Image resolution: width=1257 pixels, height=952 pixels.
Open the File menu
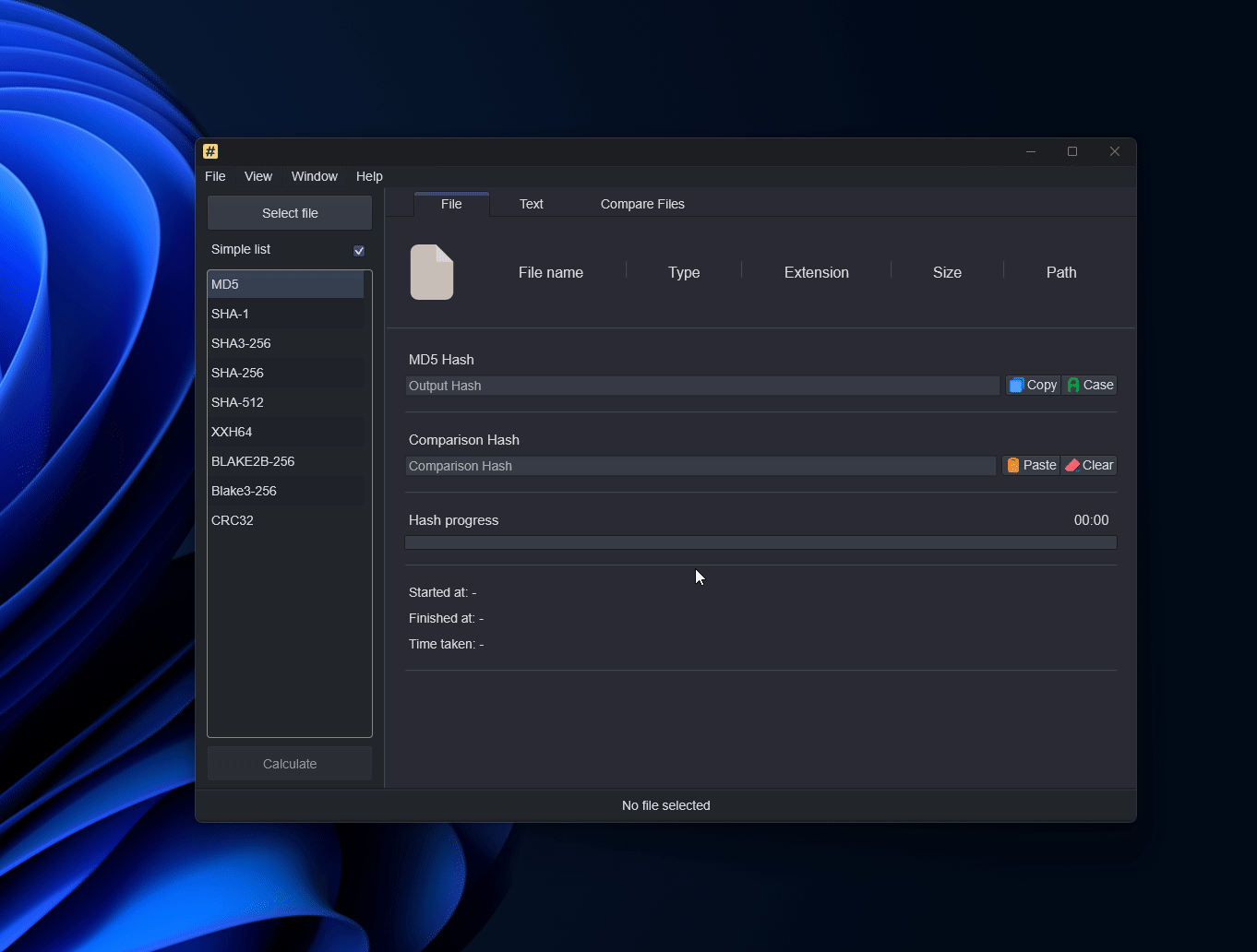click(215, 176)
